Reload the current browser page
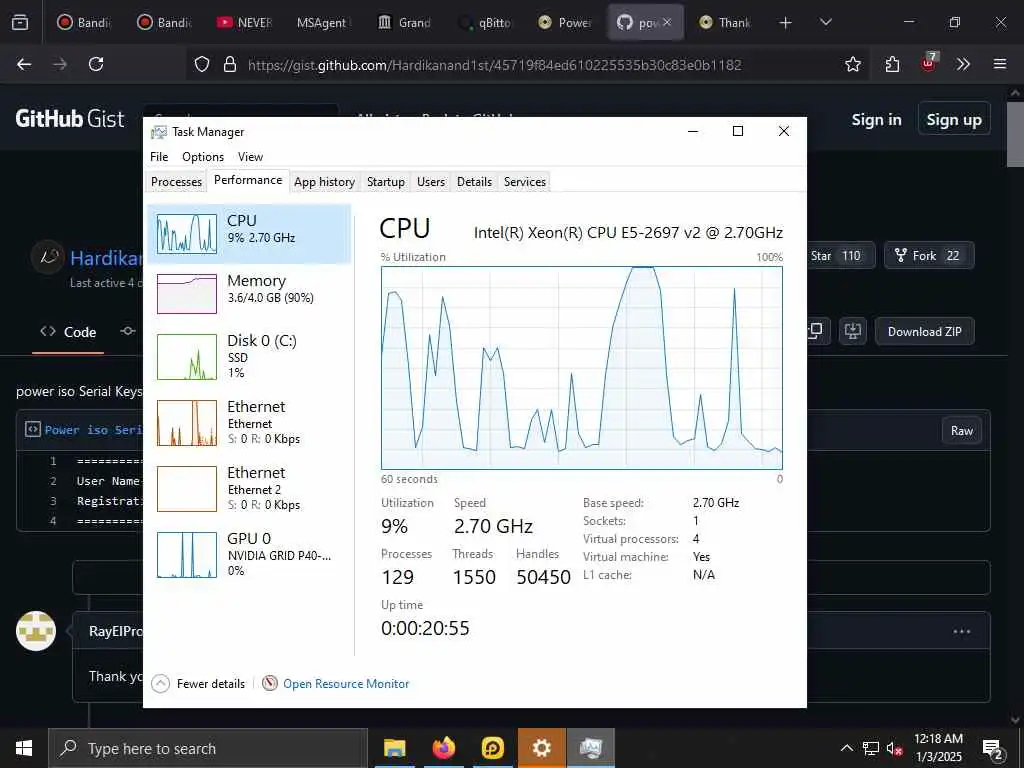 point(96,64)
